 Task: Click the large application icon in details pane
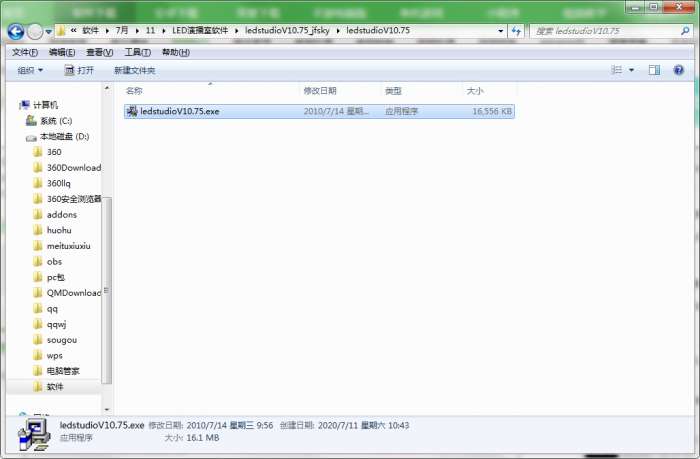pyautogui.click(x=33, y=435)
